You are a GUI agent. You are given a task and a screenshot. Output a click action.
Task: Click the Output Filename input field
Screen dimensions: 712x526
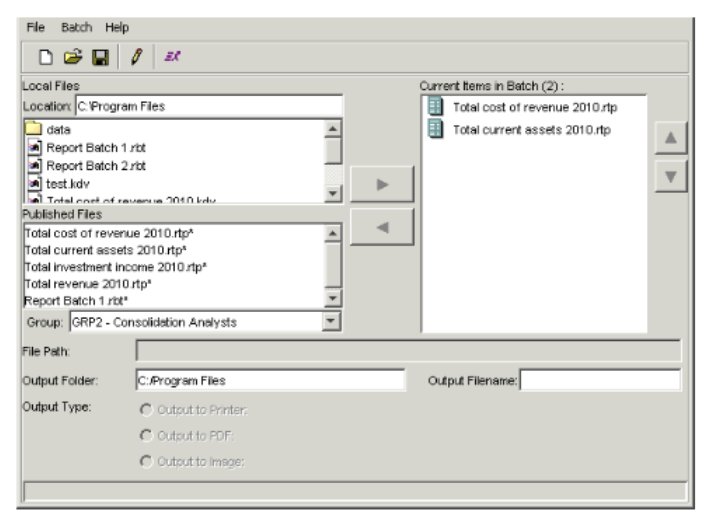[599, 380]
